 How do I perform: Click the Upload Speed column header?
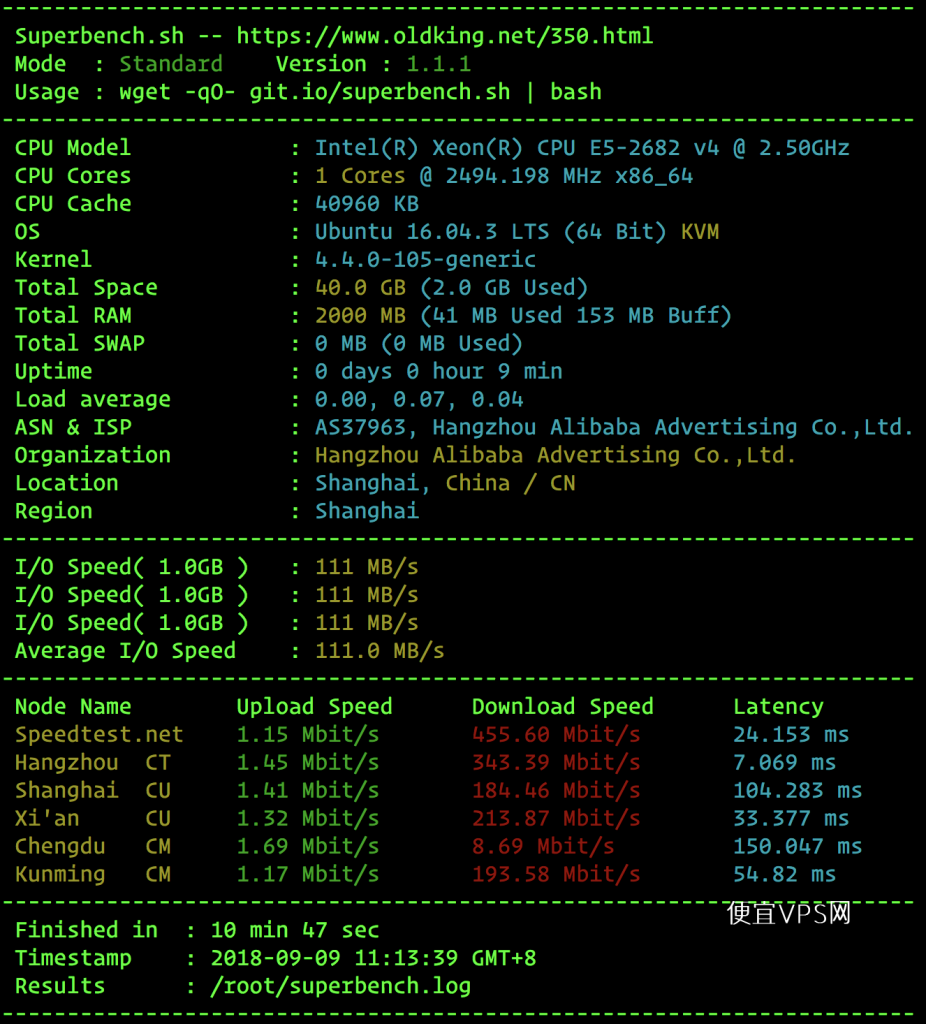coord(314,707)
